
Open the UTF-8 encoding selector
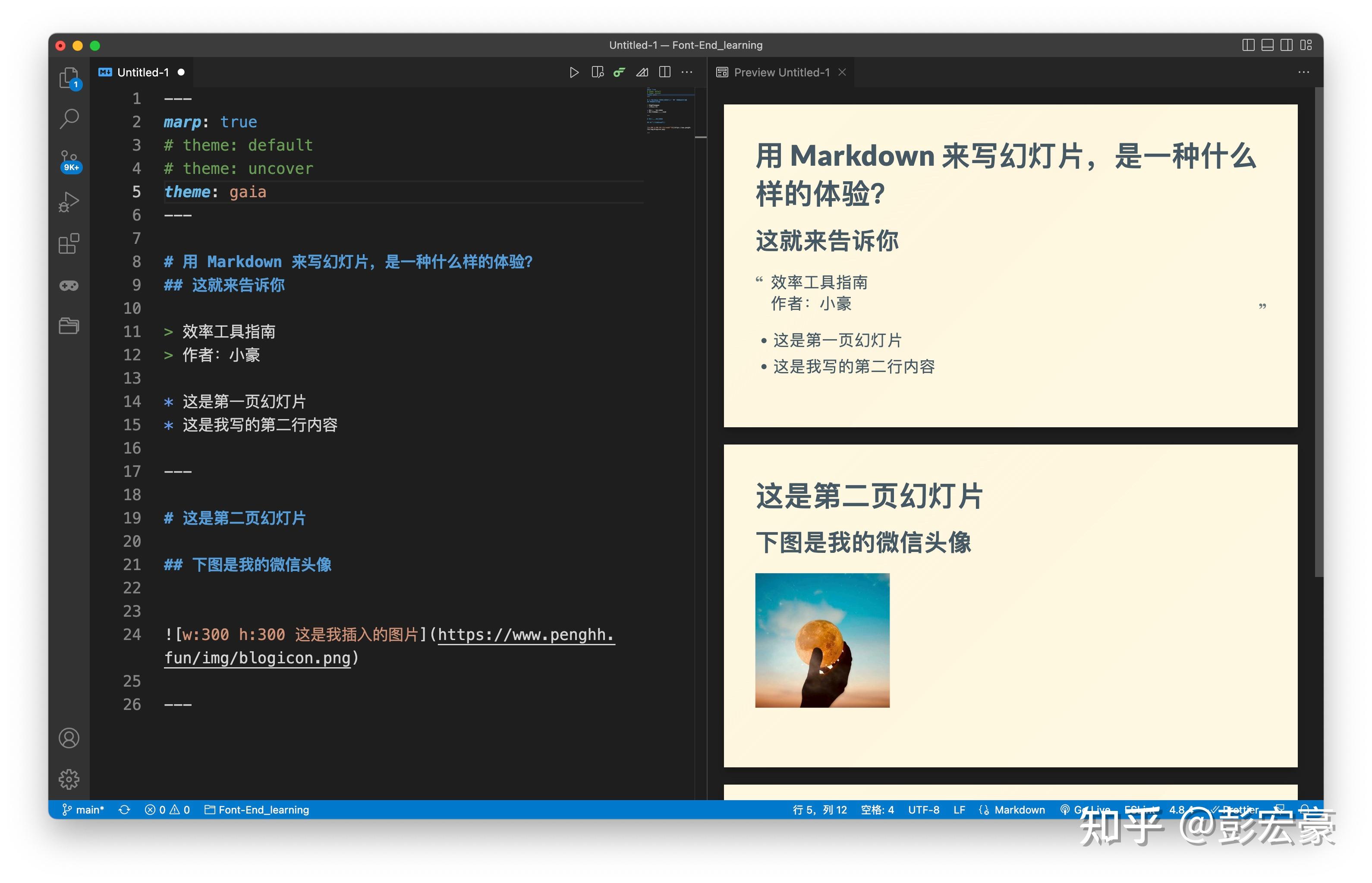(x=924, y=810)
